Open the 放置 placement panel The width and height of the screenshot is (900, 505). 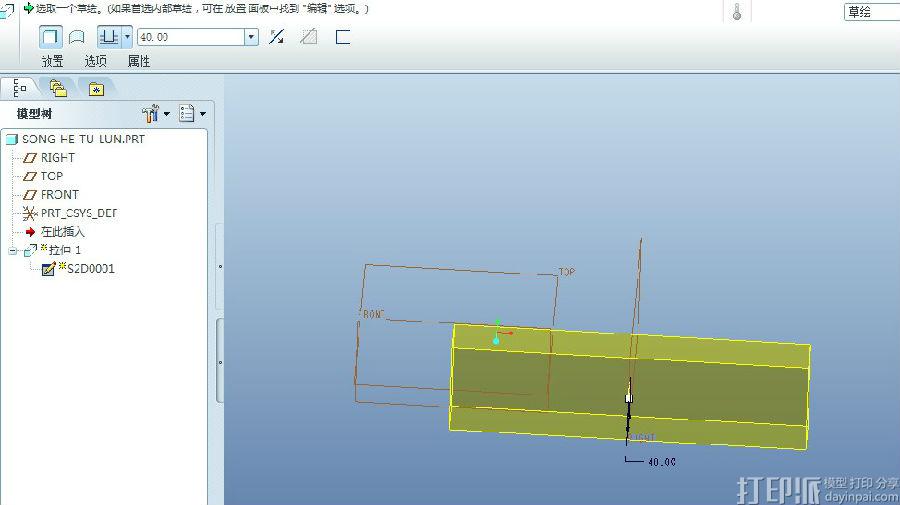tap(52, 61)
